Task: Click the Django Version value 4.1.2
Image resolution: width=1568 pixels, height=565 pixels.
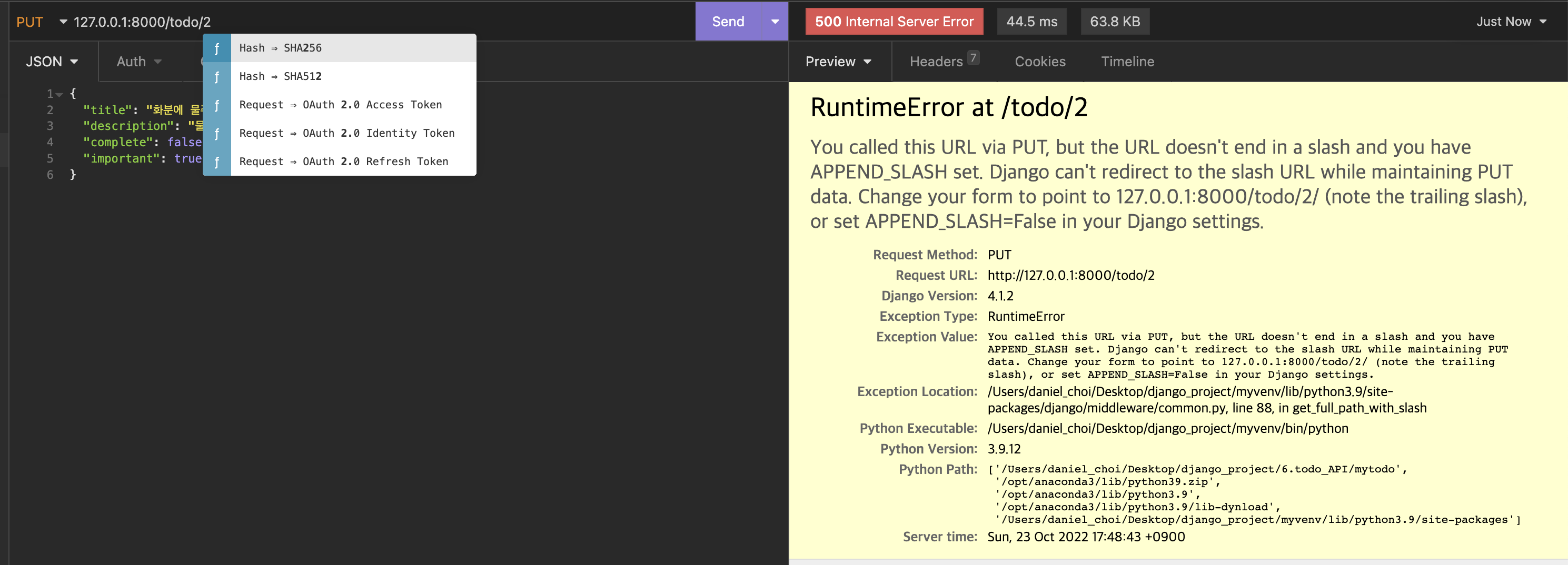Action: 1000,296
